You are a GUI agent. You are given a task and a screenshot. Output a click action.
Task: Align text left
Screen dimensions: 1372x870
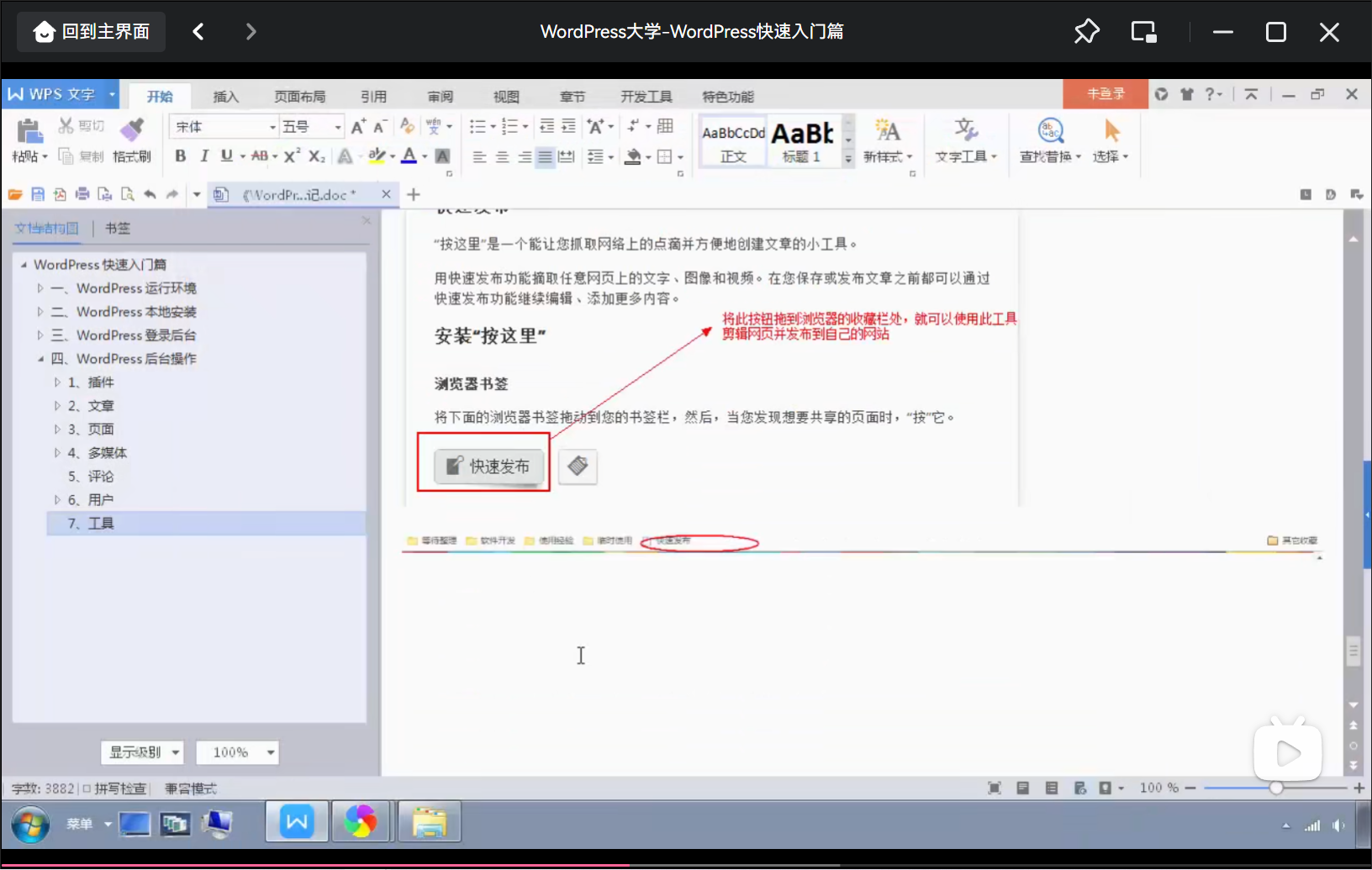coord(479,157)
